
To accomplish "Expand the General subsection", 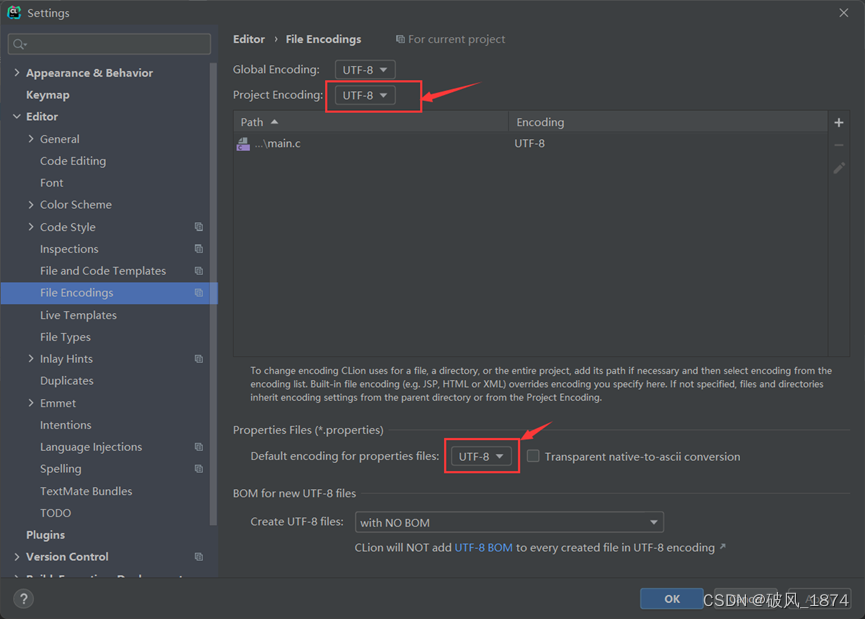I will click(x=31, y=139).
